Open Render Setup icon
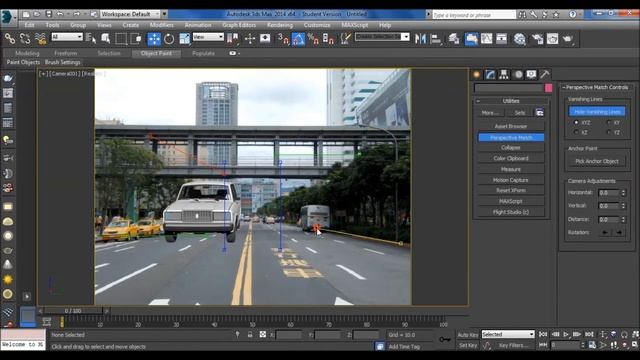 [x=538, y=39]
